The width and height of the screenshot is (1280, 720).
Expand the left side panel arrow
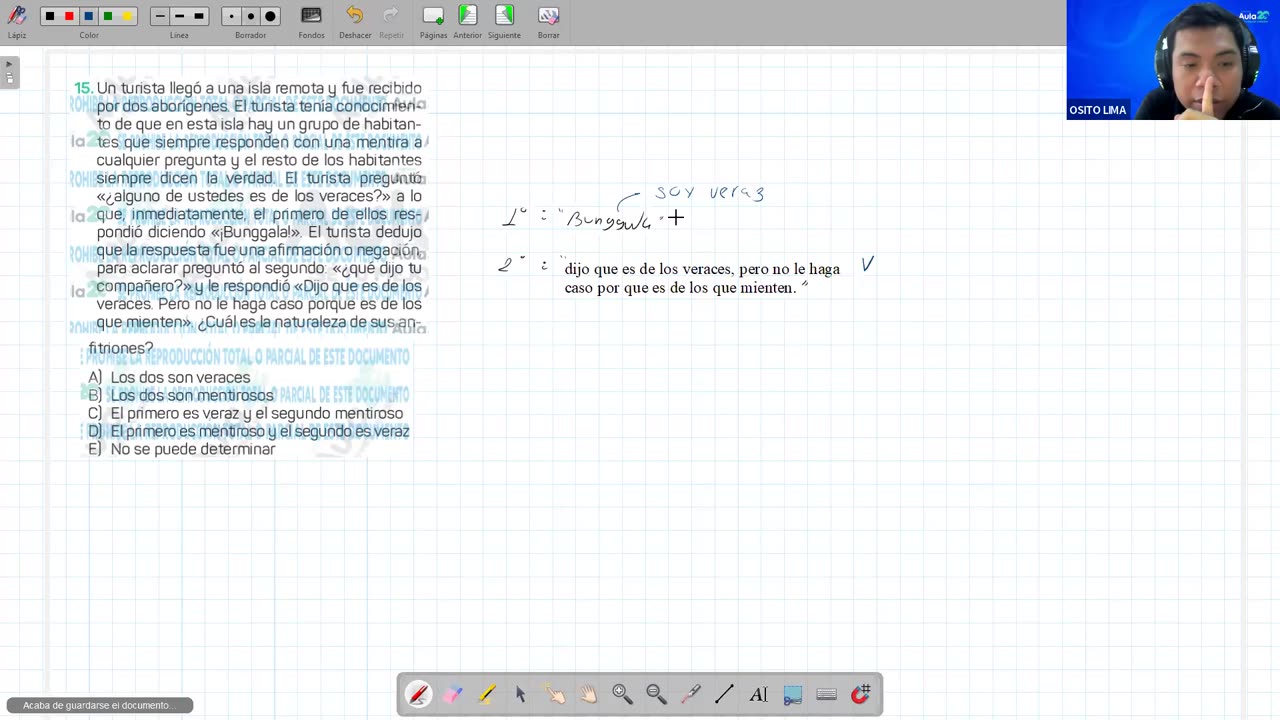click(9, 64)
